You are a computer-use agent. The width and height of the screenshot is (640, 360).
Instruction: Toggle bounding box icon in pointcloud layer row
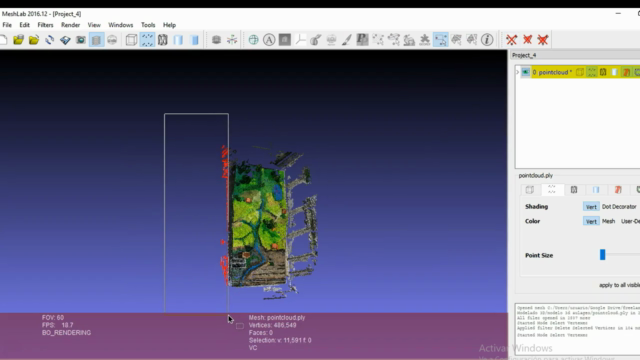(x=580, y=72)
